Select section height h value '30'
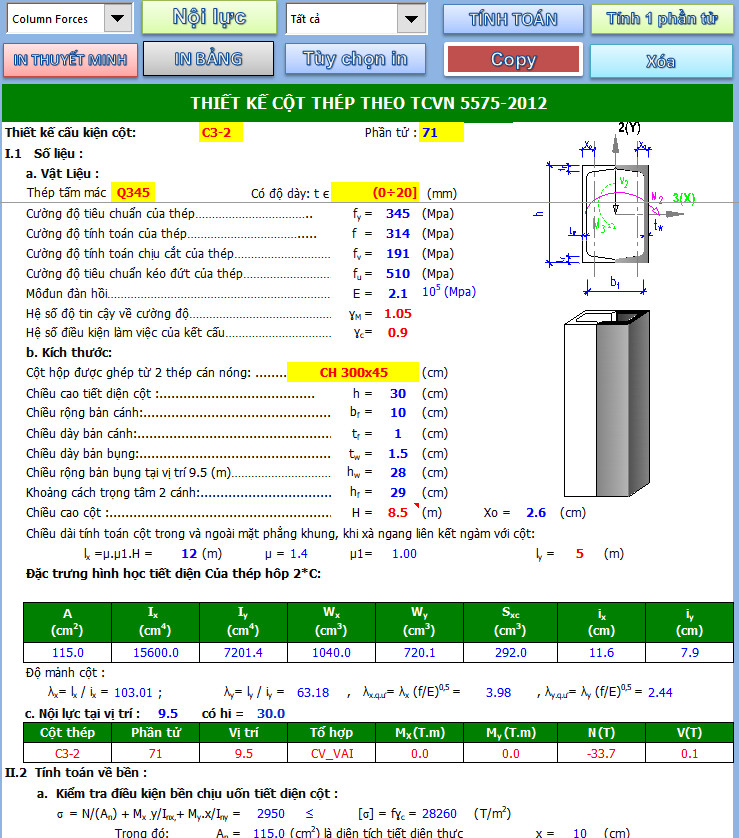Image resolution: width=739 pixels, height=838 pixels. coord(398,393)
